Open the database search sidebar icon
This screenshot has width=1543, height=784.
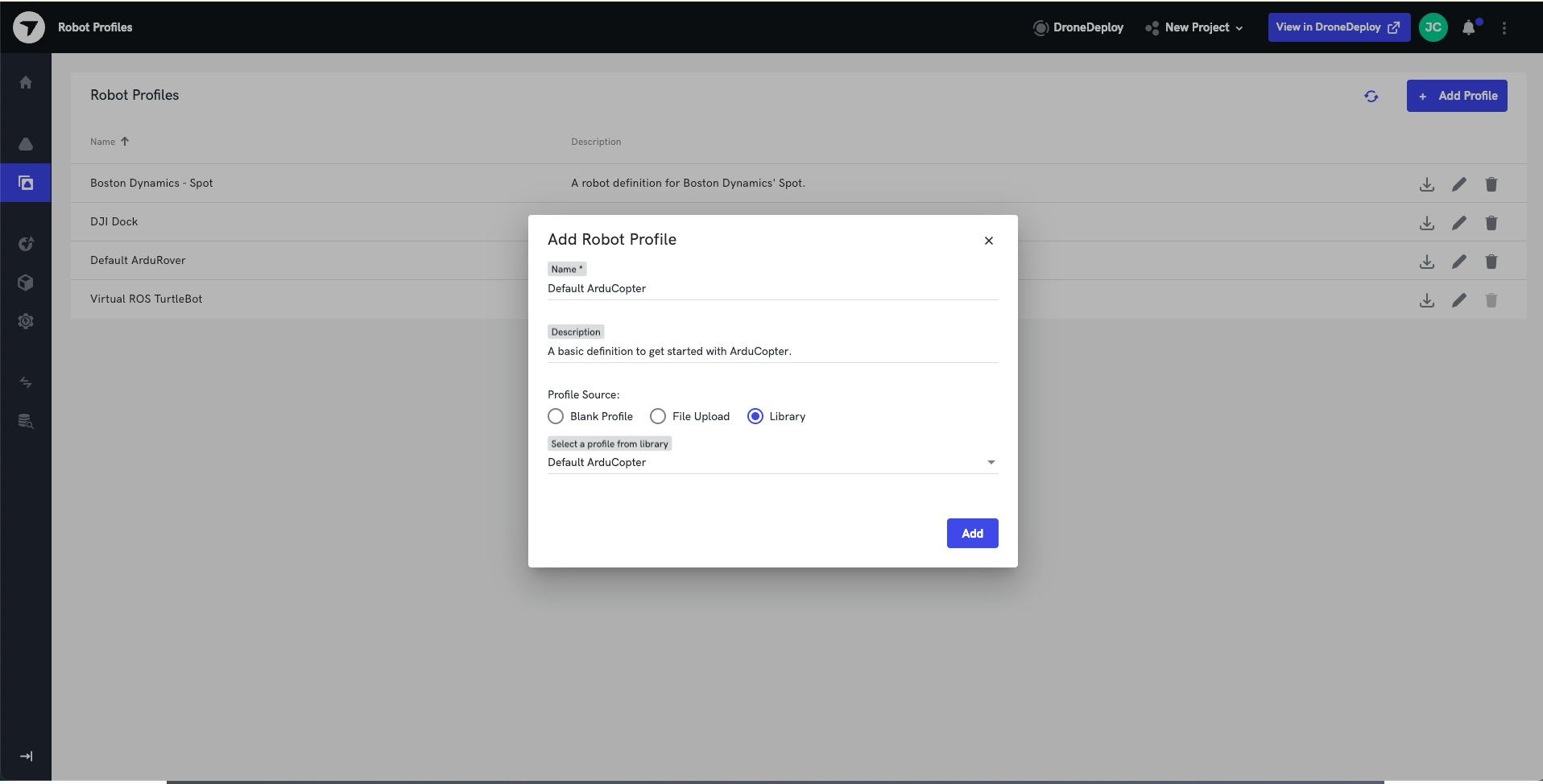tap(26, 421)
